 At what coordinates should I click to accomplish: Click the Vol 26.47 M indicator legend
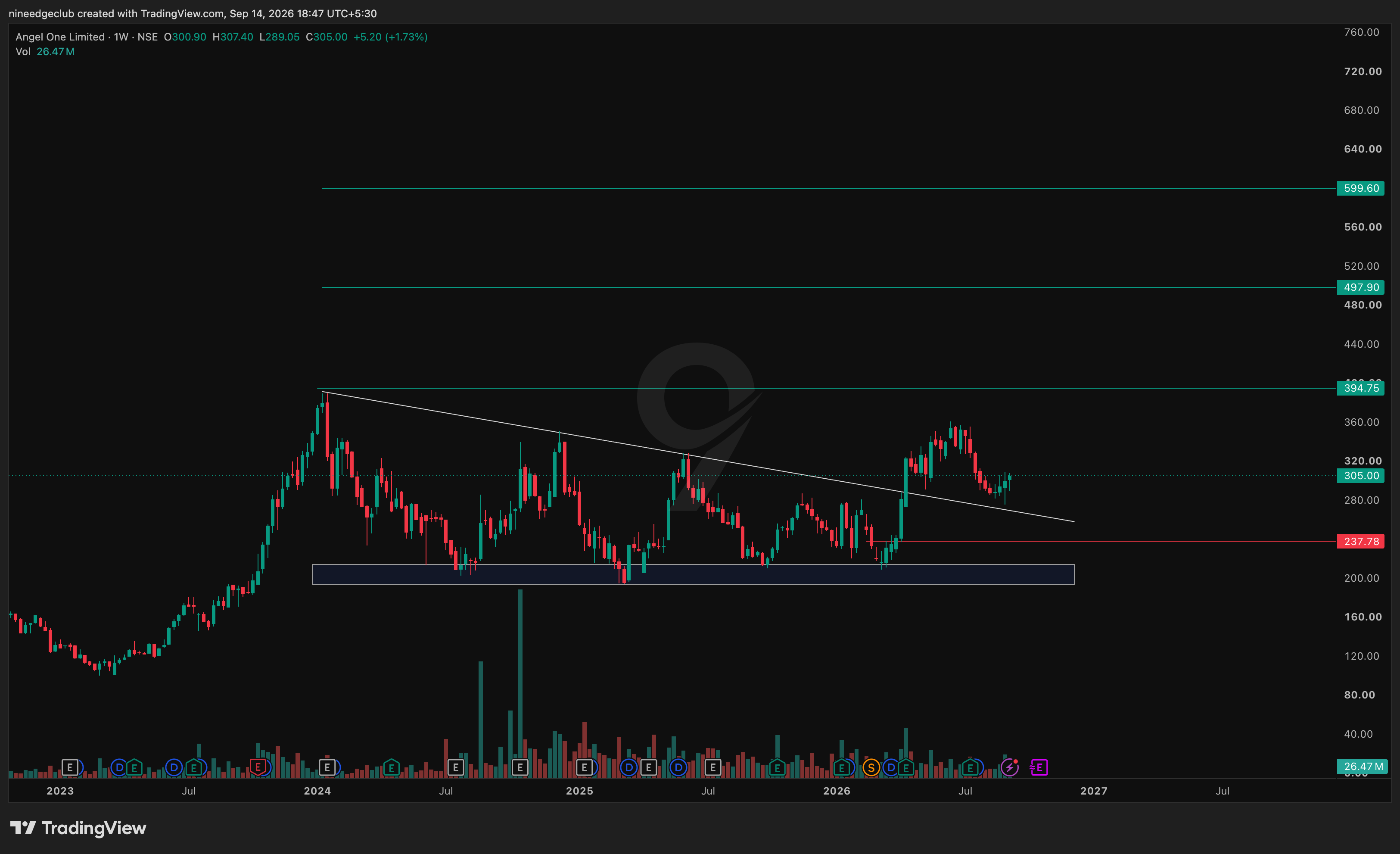click(x=45, y=52)
